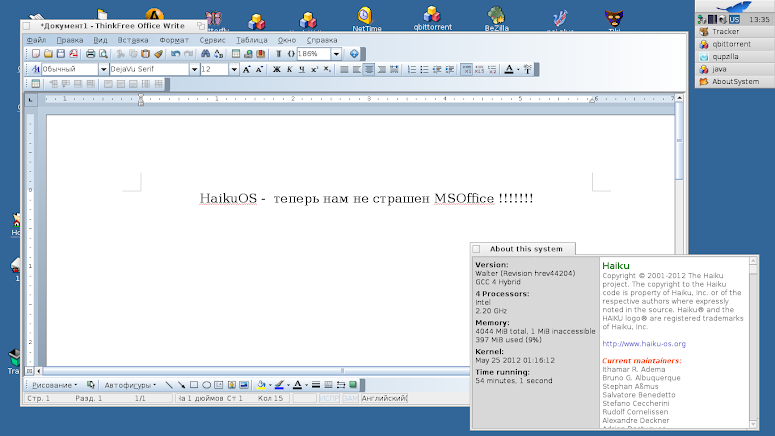Screen dimensions: 775x436
Task: Select the Oval shape tool
Action: tap(207, 385)
